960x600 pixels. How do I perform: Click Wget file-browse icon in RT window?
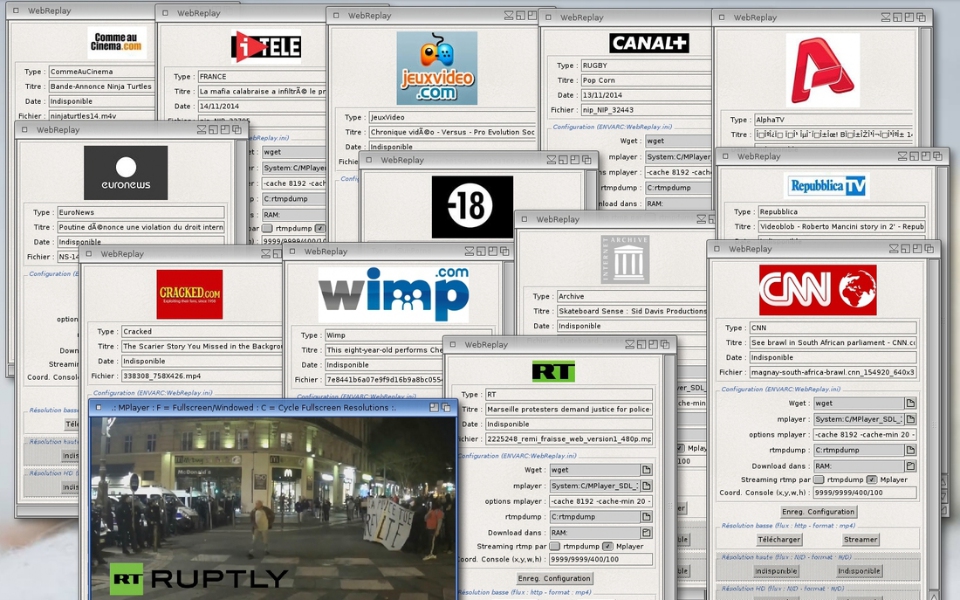pos(646,470)
